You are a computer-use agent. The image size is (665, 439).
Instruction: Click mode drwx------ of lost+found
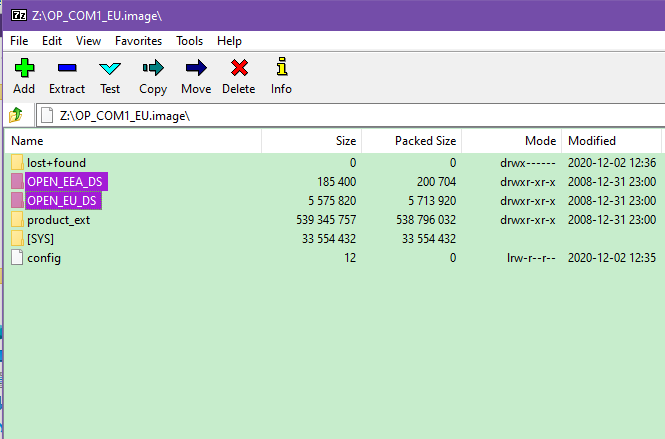click(x=528, y=163)
